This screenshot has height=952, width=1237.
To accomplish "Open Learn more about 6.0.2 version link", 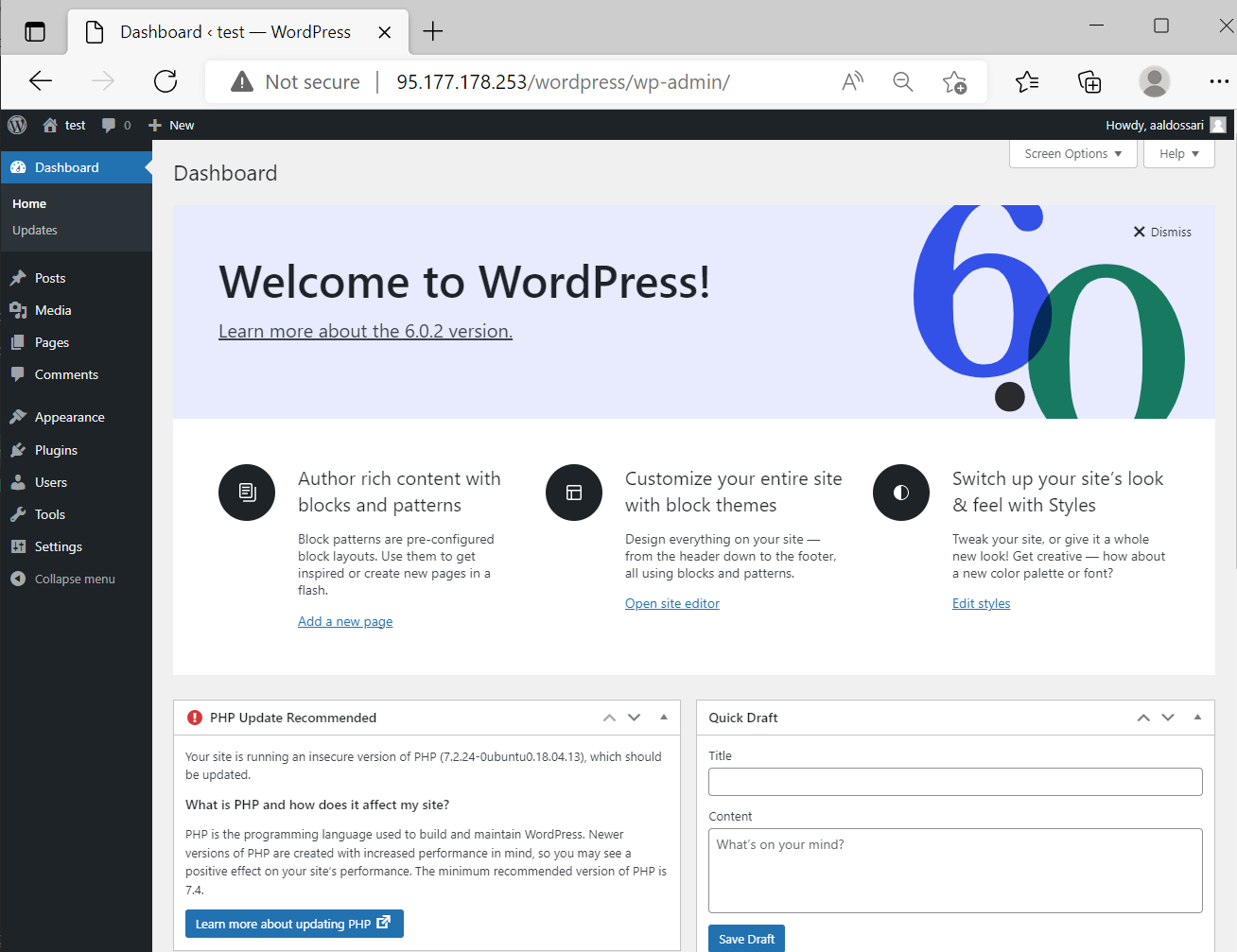I will tap(365, 331).
